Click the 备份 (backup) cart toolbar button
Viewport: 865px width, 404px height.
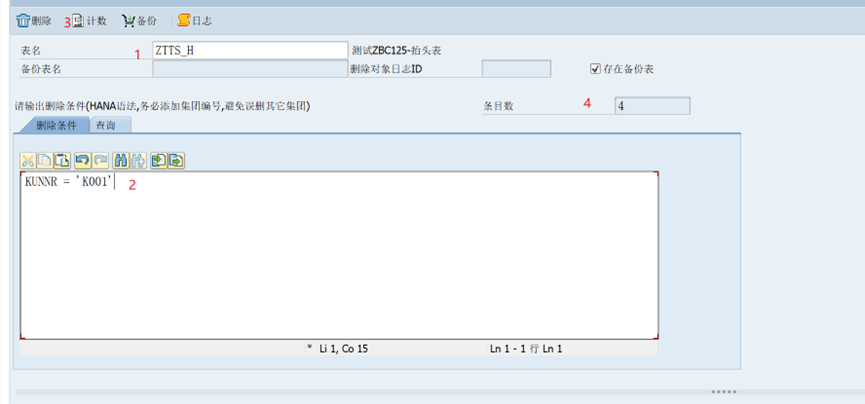(x=139, y=22)
